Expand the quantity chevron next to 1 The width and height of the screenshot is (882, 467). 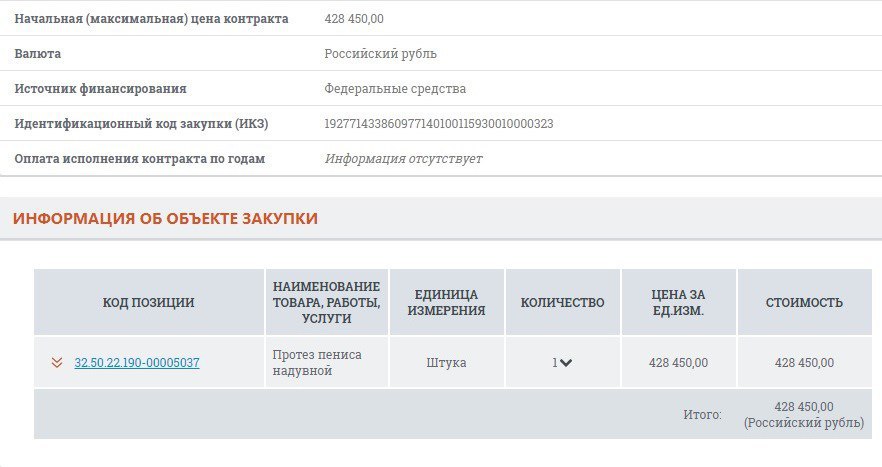click(566, 363)
